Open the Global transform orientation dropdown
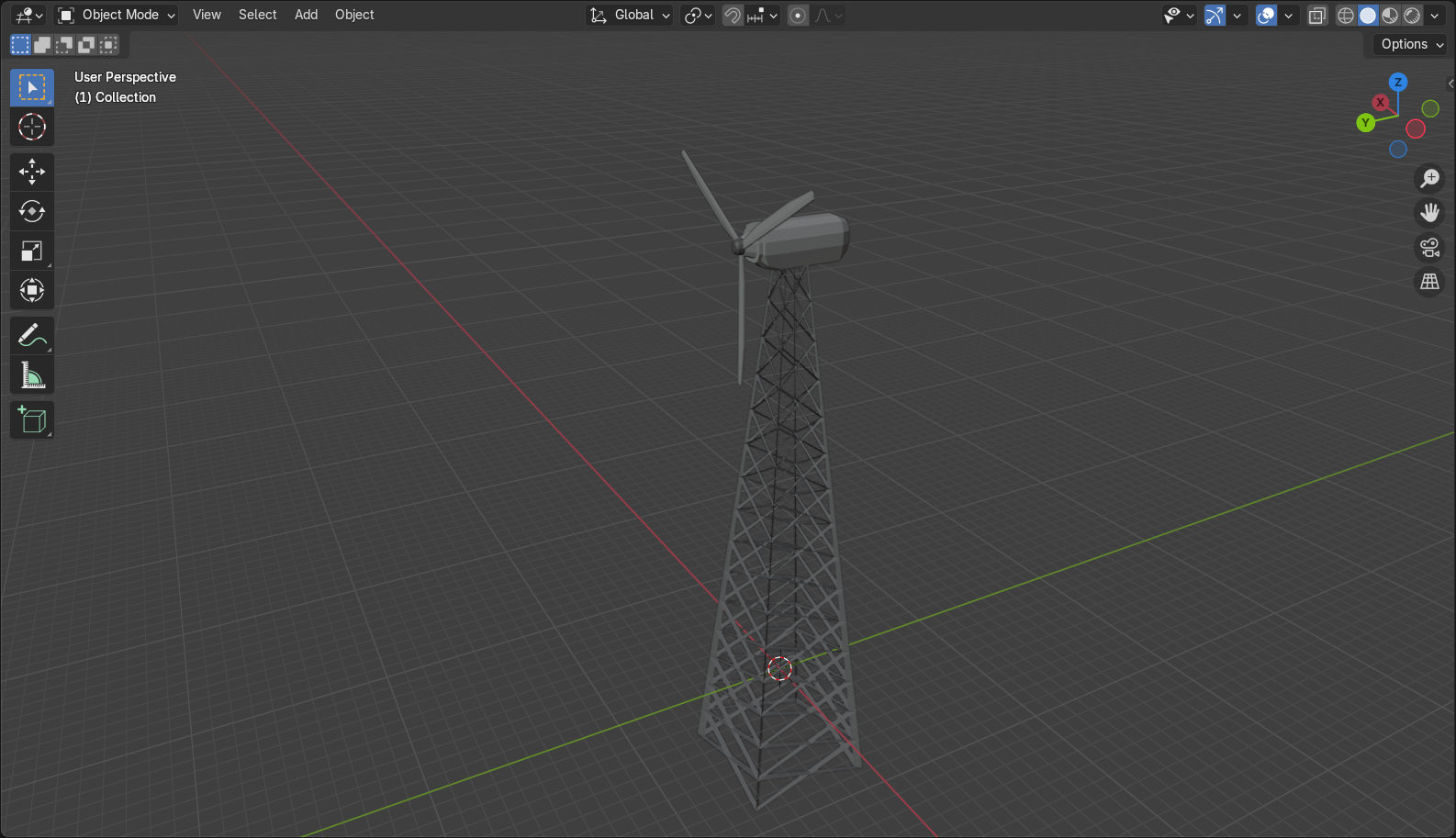 click(630, 15)
